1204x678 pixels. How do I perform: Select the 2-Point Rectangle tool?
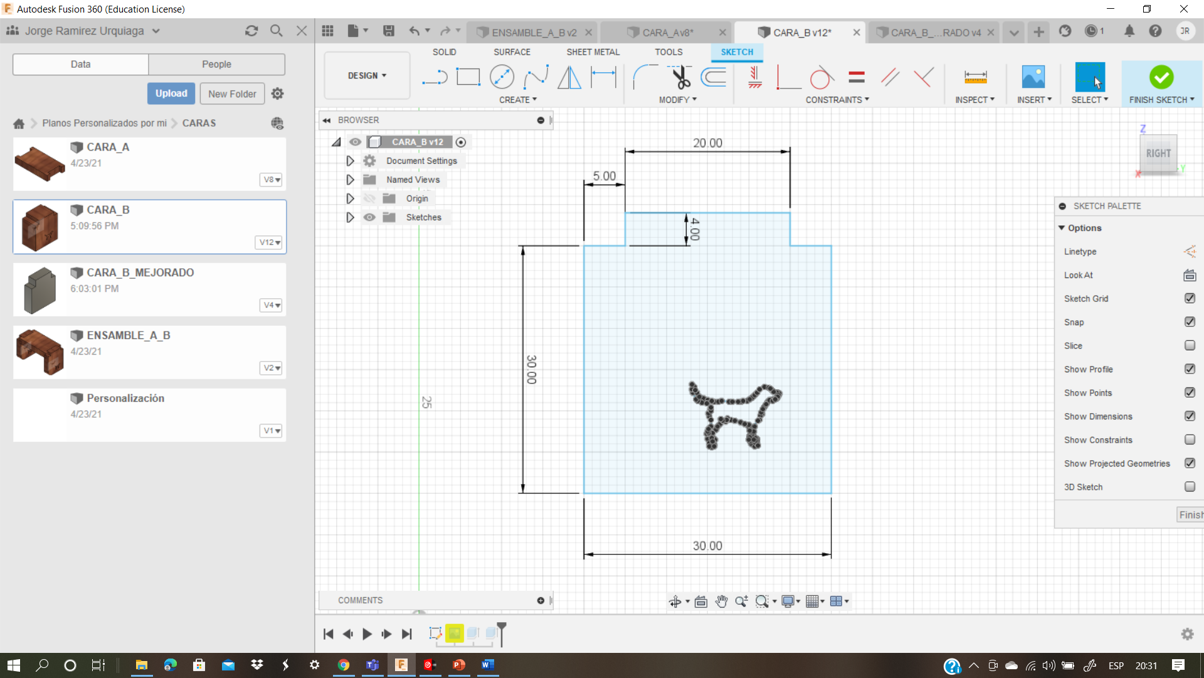pos(468,77)
